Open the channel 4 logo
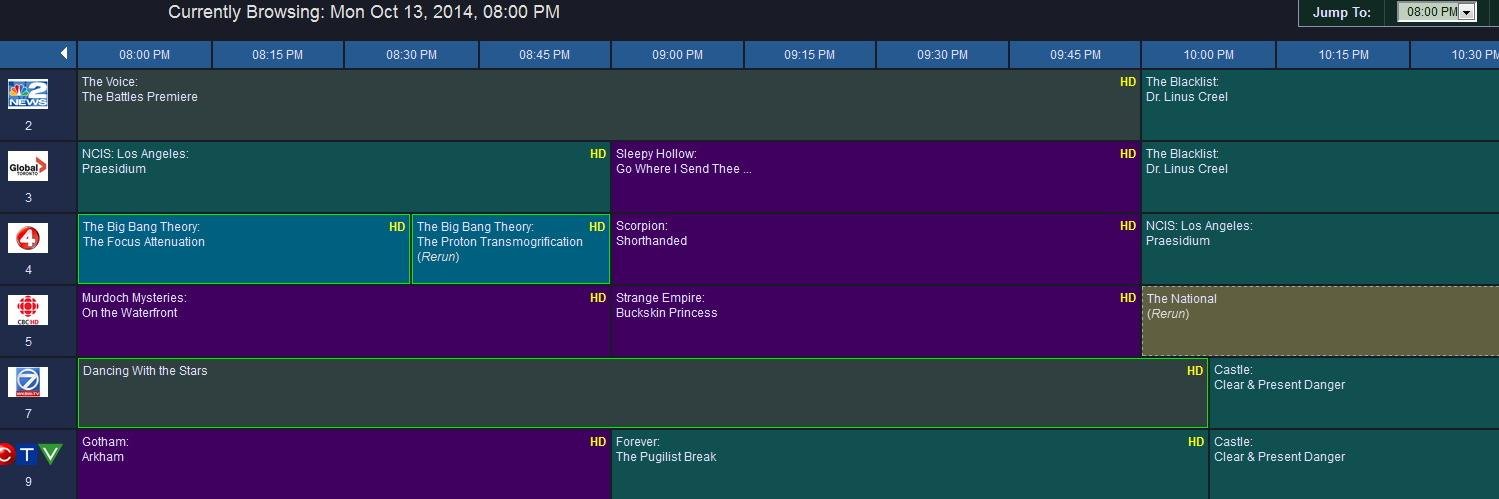 [x=28, y=239]
